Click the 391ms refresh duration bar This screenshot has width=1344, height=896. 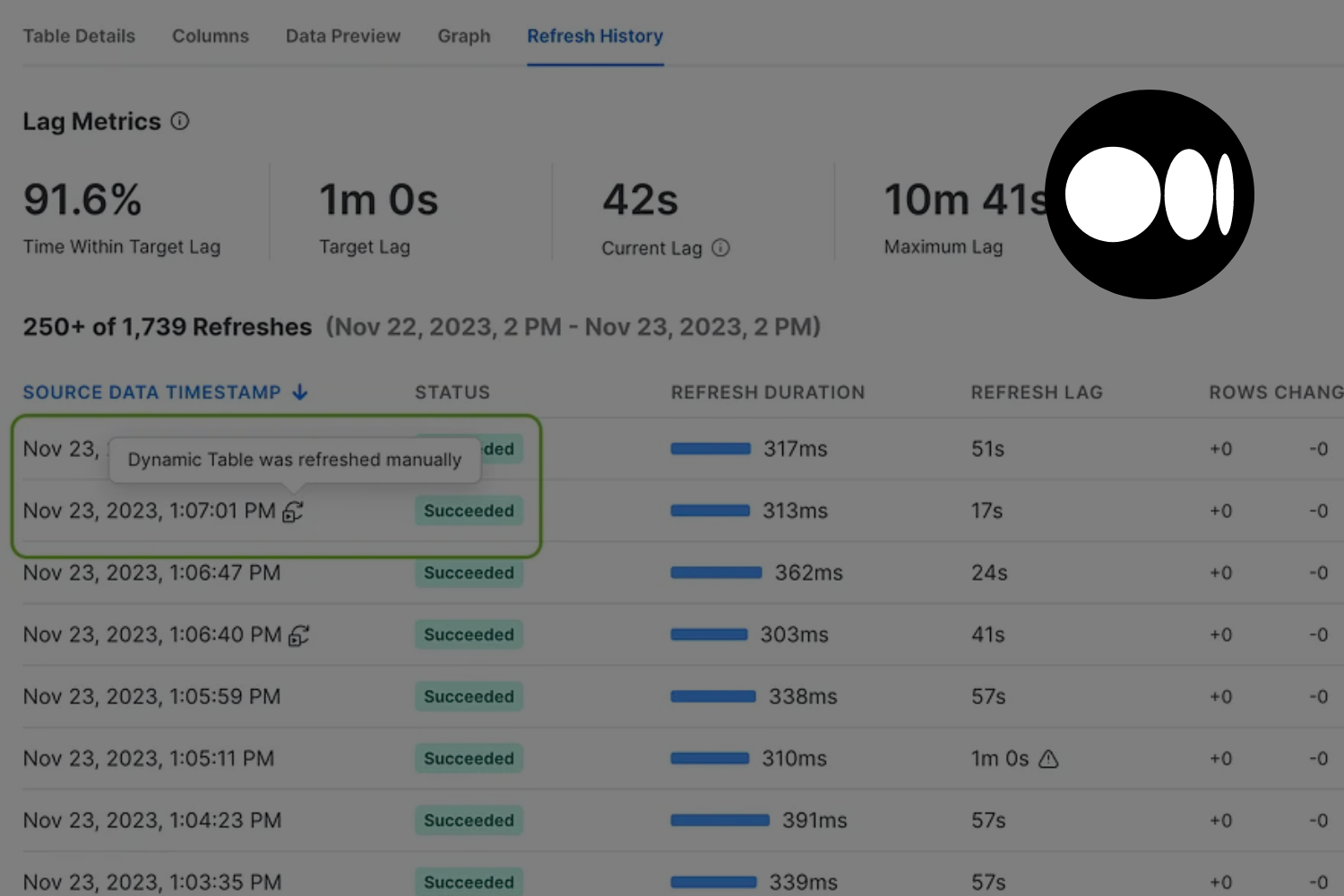(x=719, y=821)
